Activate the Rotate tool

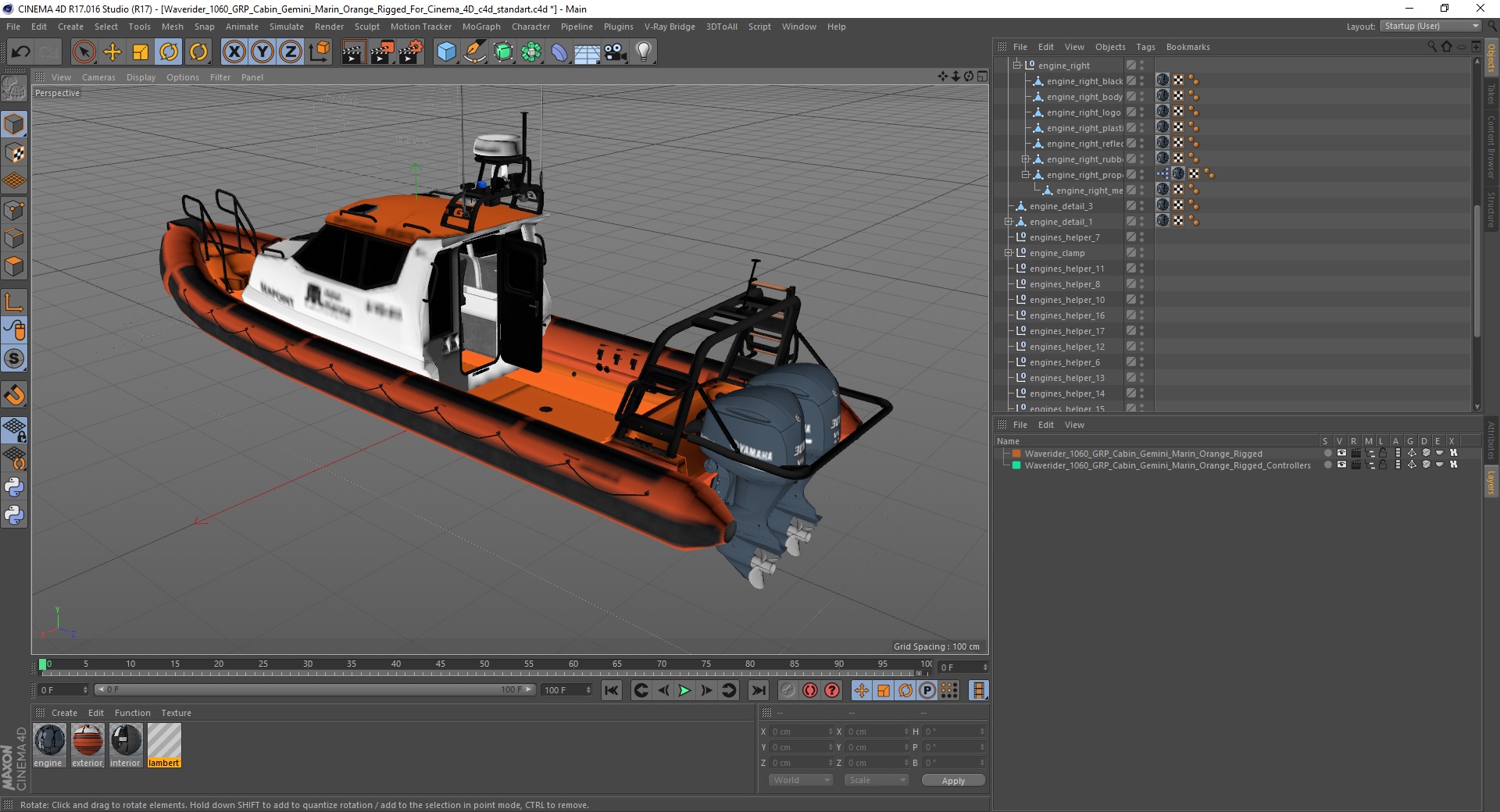pyautogui.click(x=169, y=52)
